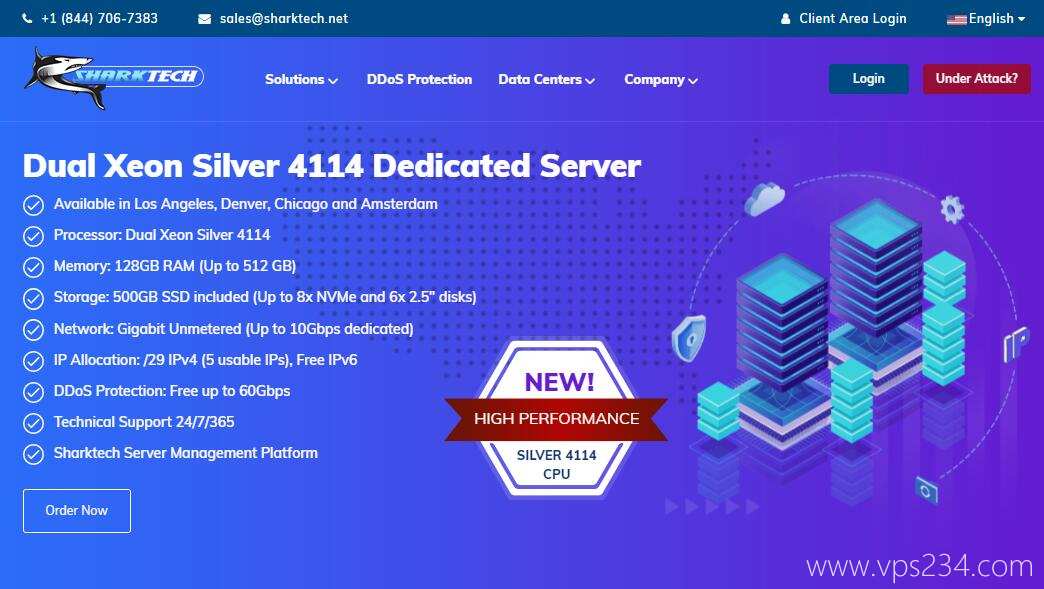This screenshot has width=1044, height=589.
Task: Click the shield icon in the illustration
Action: click(x=688, y=338)
